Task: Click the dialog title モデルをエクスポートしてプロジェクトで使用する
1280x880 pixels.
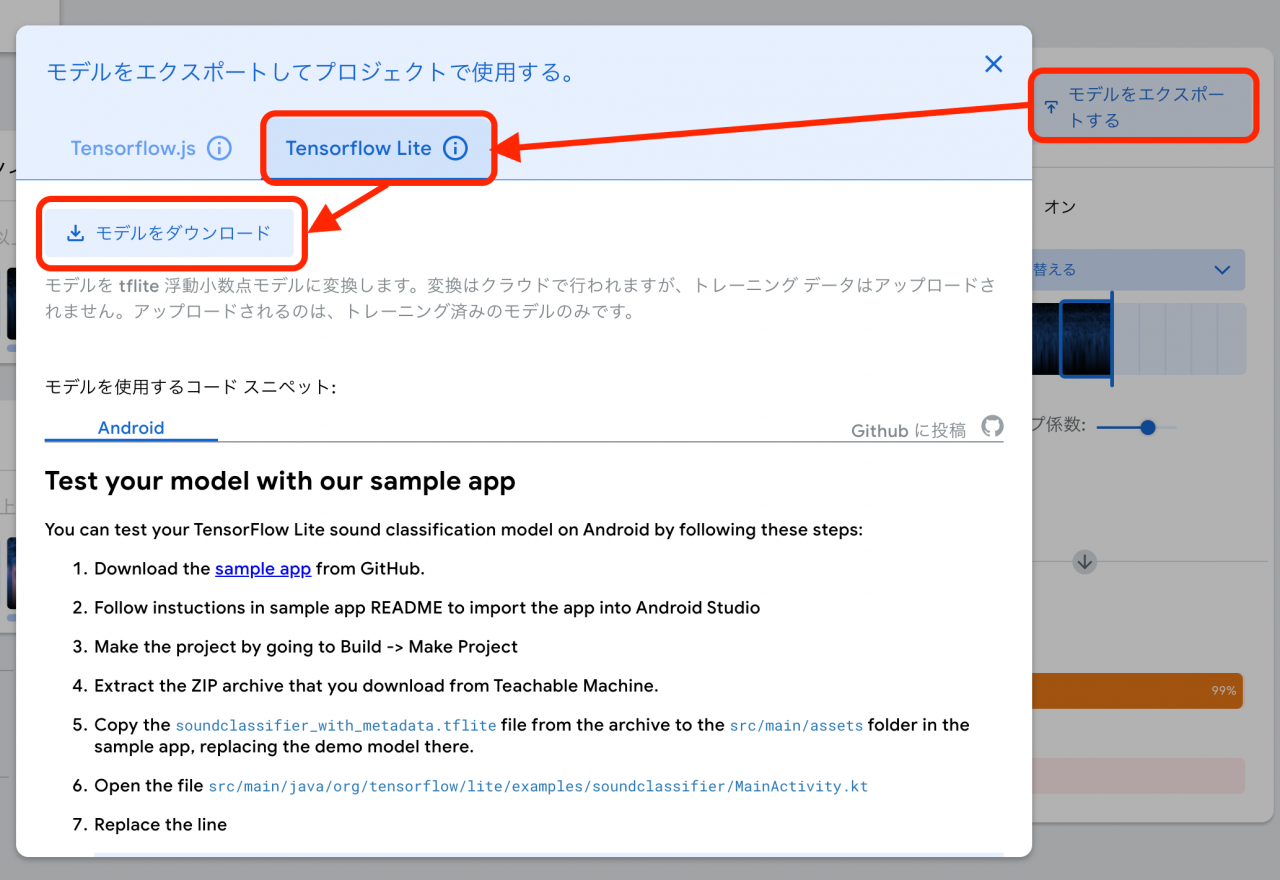Action: pyautogui.click(x=311, y=73)
